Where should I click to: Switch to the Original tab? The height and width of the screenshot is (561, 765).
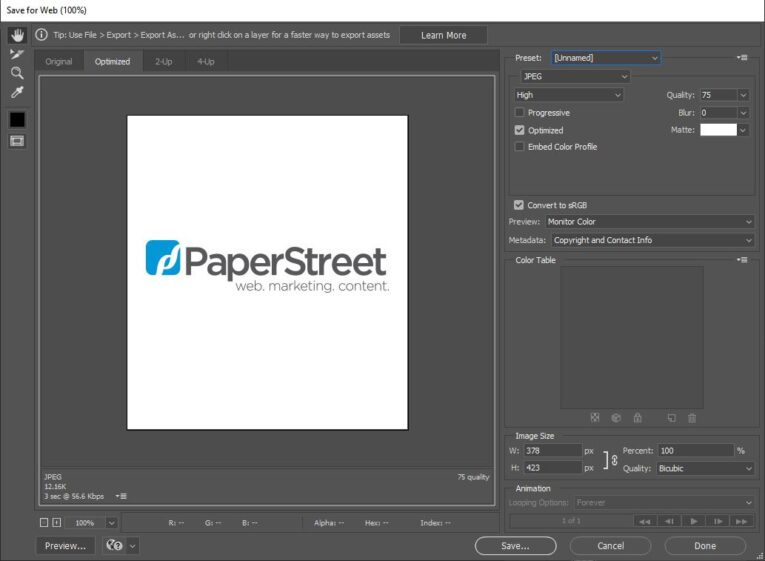coord(59,61)
